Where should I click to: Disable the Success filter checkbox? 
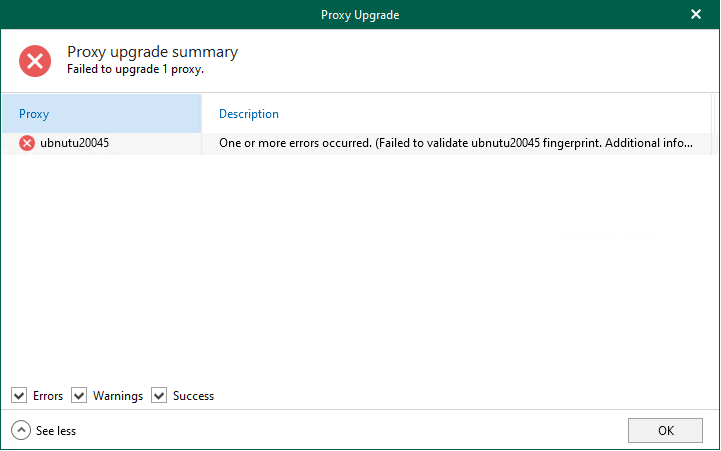point(159,396)
